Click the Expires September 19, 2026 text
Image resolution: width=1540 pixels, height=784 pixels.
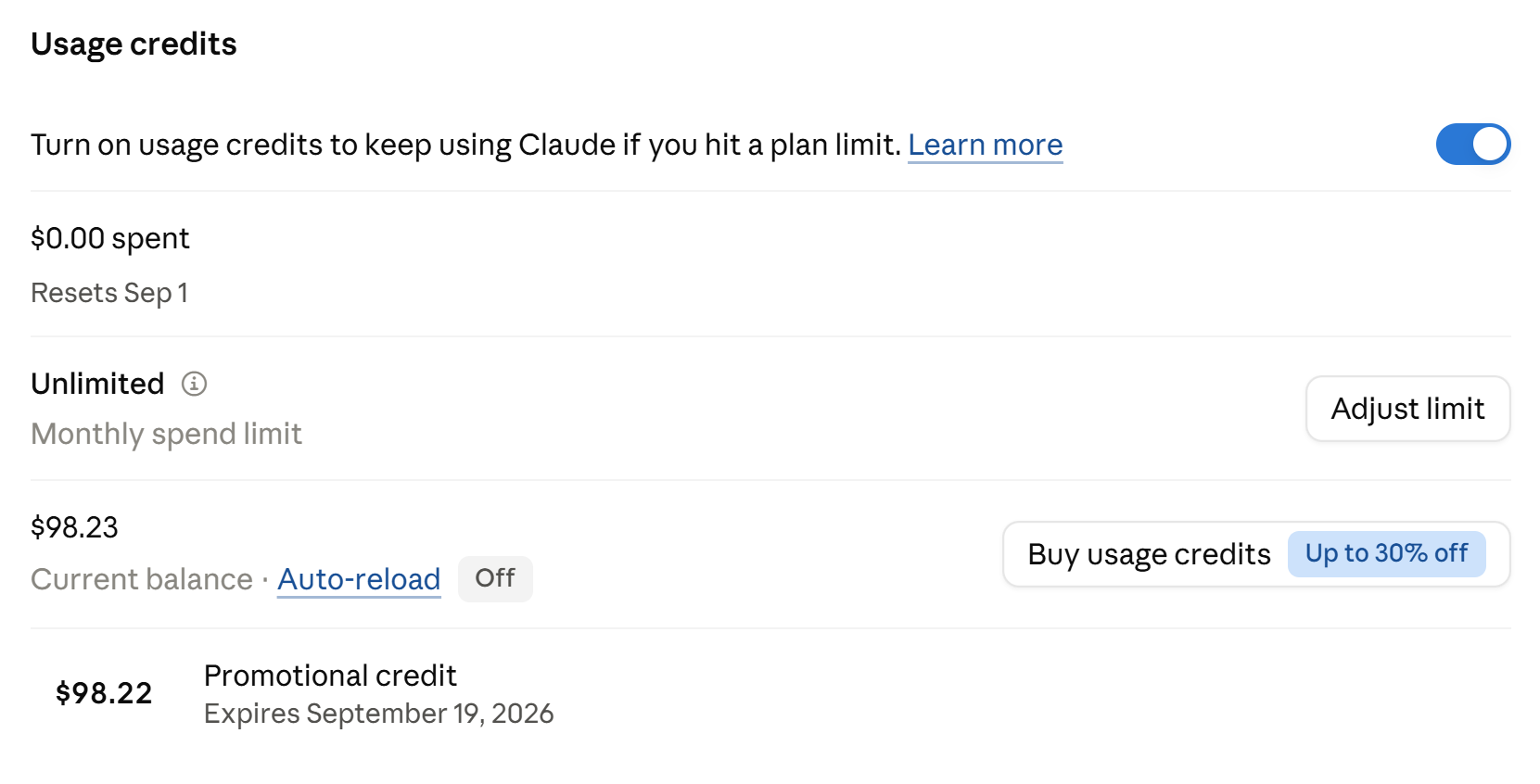378,714
